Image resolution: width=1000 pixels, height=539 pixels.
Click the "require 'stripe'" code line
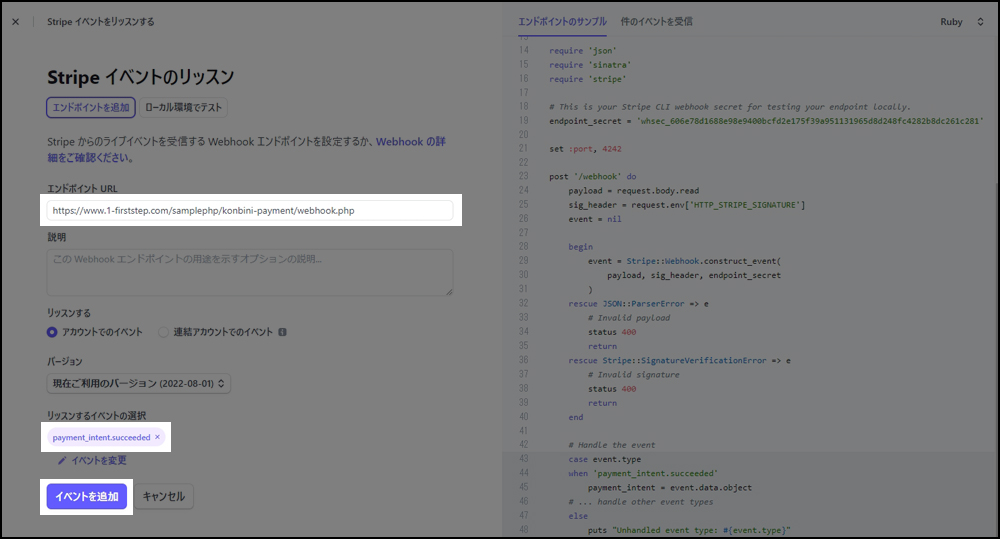click(x=587, y=79)
